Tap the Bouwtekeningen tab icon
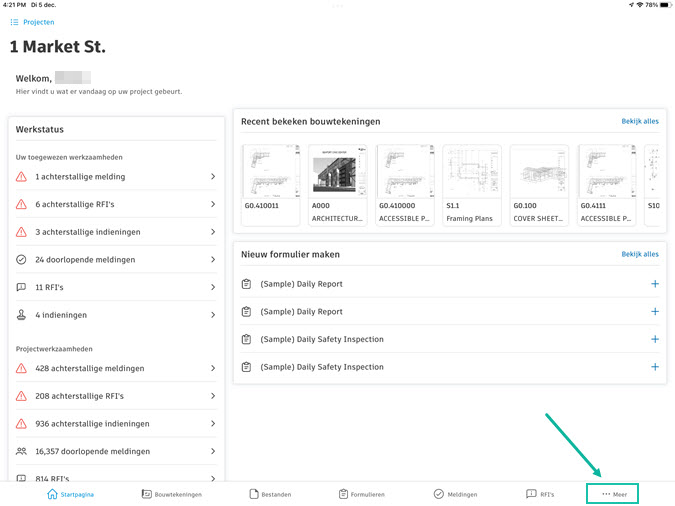 (146, 494)
